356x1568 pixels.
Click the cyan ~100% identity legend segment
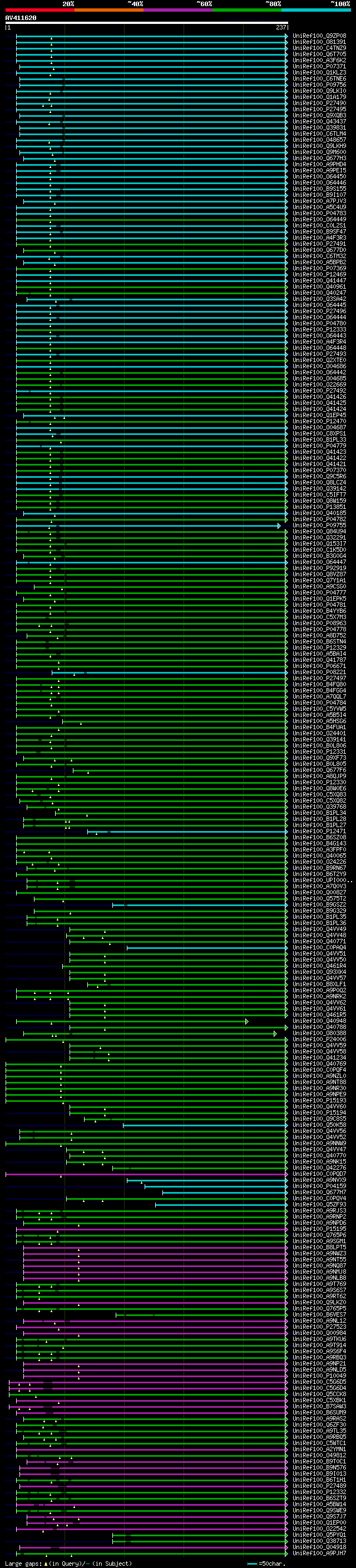point(316,11)
